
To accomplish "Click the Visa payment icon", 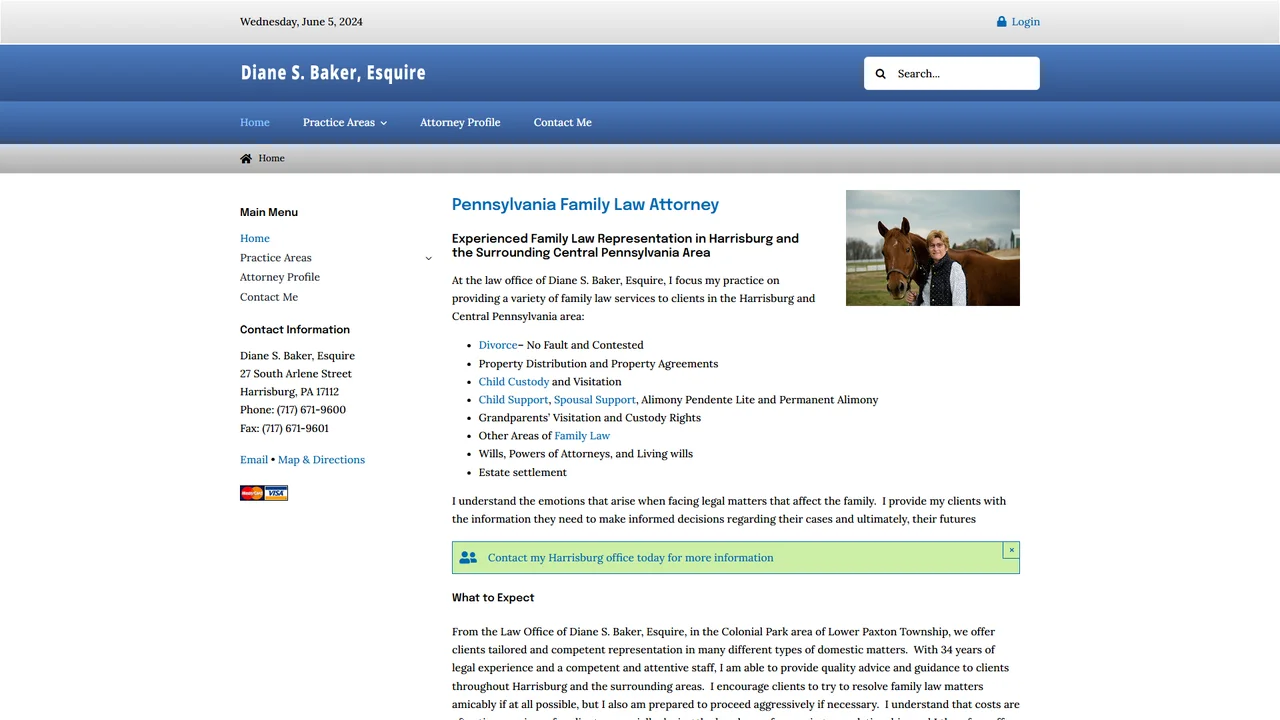I will point(276,493).
